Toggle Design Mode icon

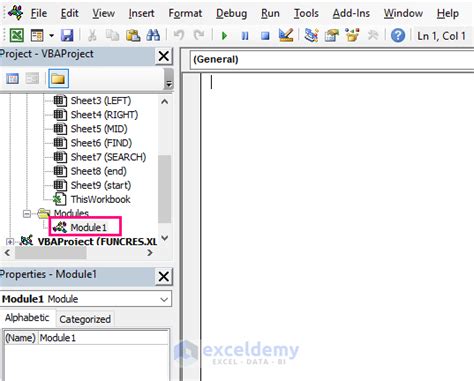(x=286, y=35)
